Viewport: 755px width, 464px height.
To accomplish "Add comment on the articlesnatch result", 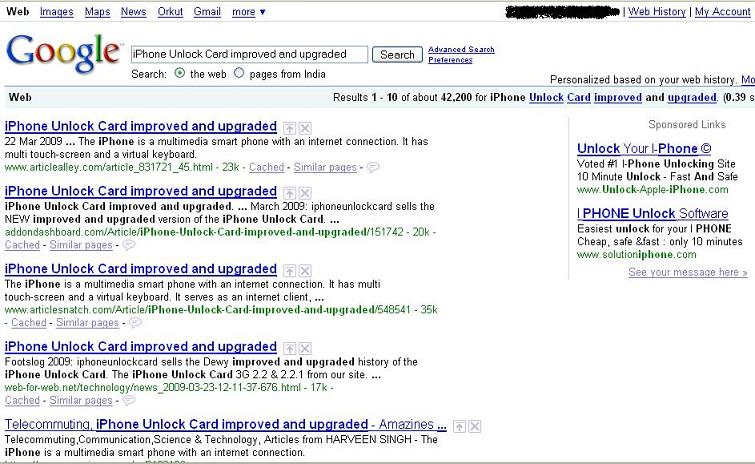I will point(135,322).
